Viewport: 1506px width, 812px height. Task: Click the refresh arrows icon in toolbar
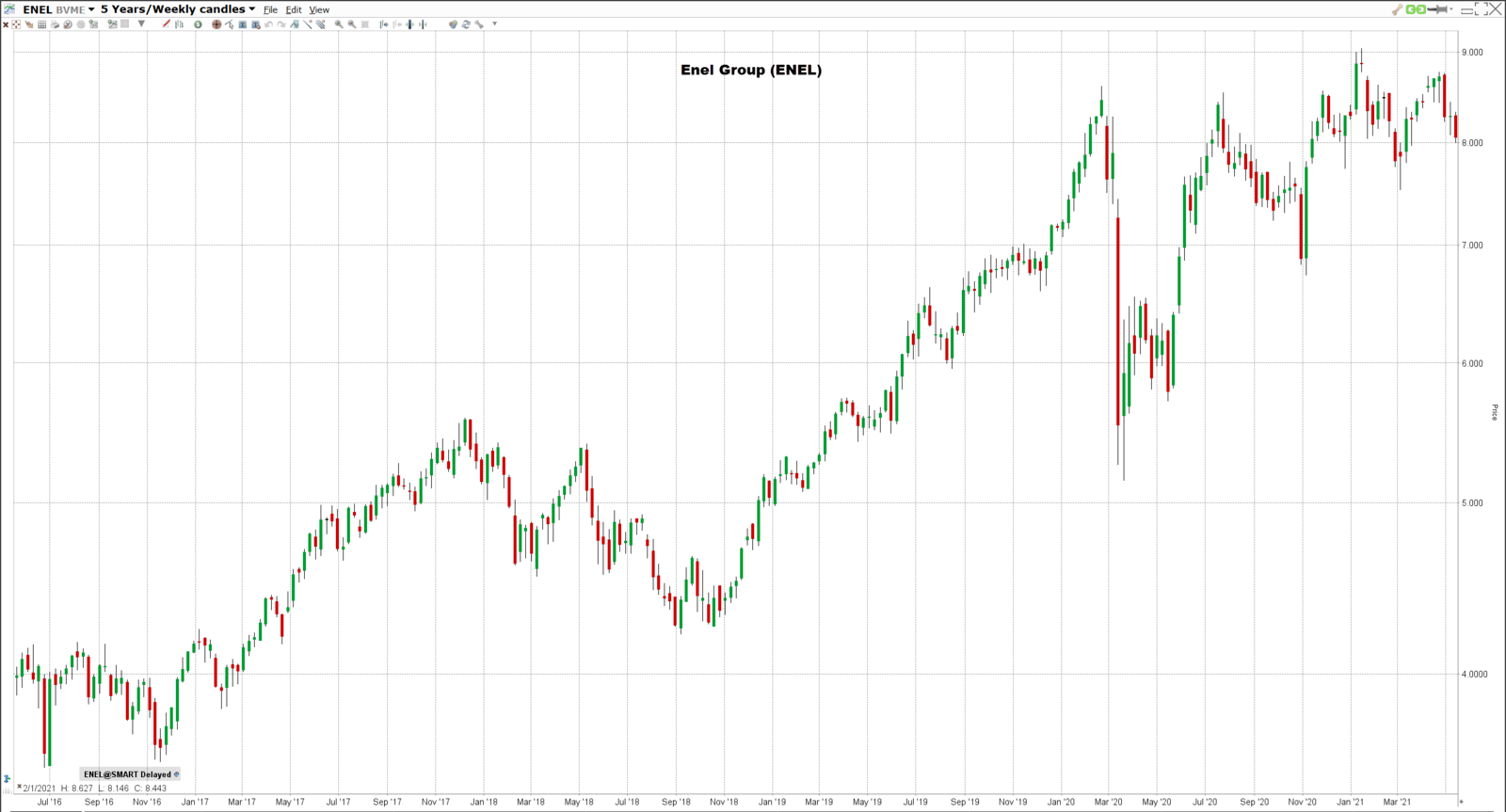[x=466, y=24]
